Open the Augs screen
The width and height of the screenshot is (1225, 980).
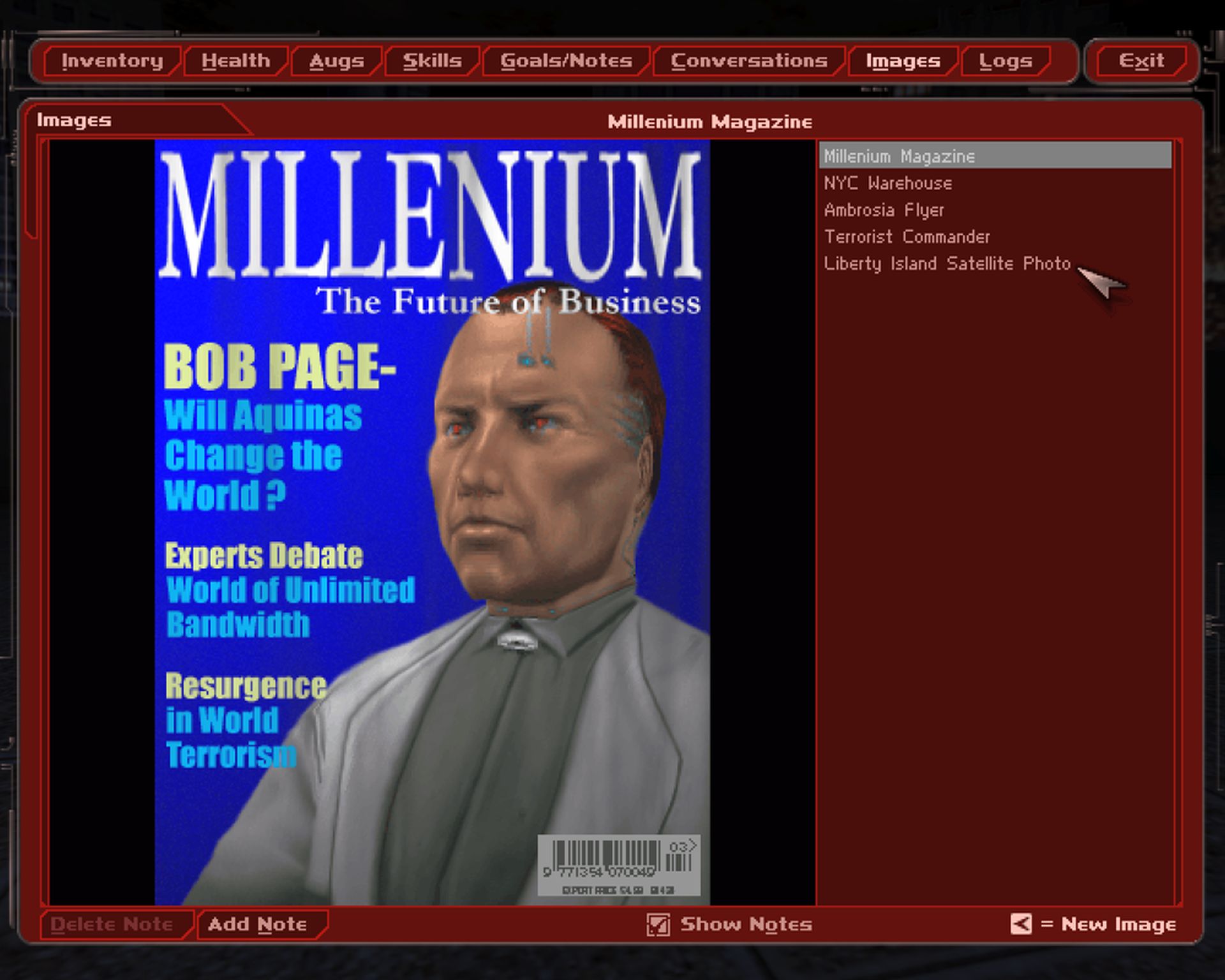coord(336,61)
